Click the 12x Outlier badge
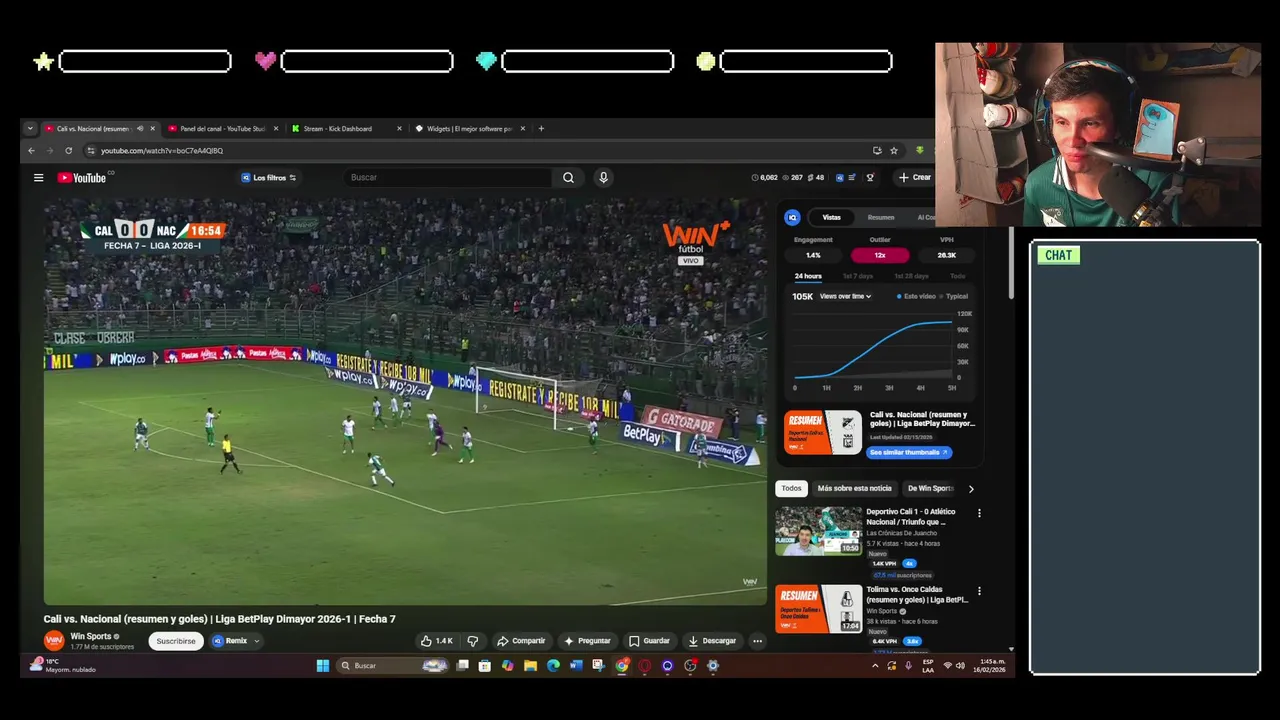Viewport: 1280px width, 720px height. coord(880,255)
